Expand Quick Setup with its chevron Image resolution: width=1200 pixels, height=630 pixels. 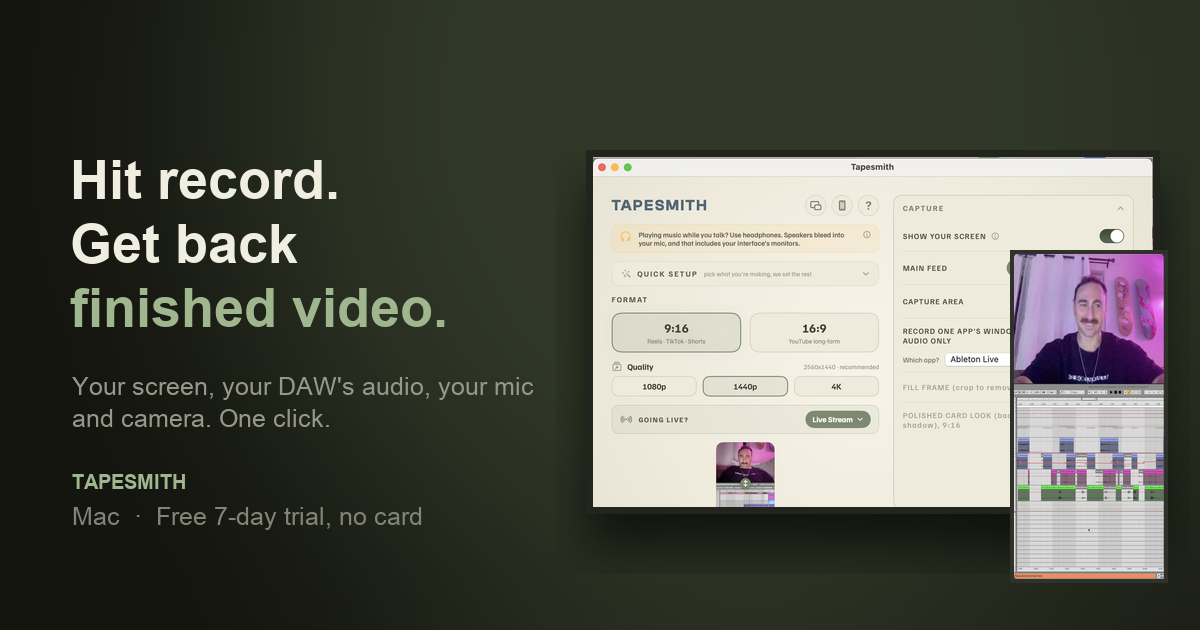click(866, 274)
